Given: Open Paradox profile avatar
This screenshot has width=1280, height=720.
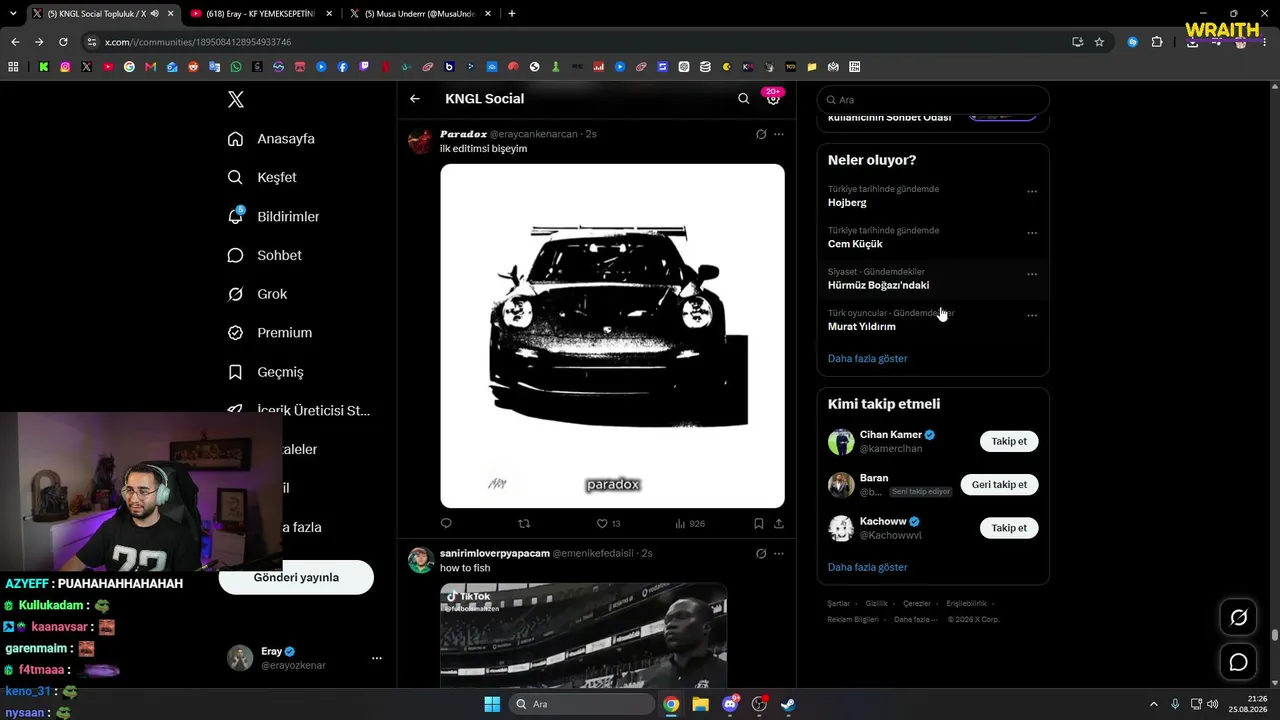Looking at the screenshot, I should [x=420, y=141].
